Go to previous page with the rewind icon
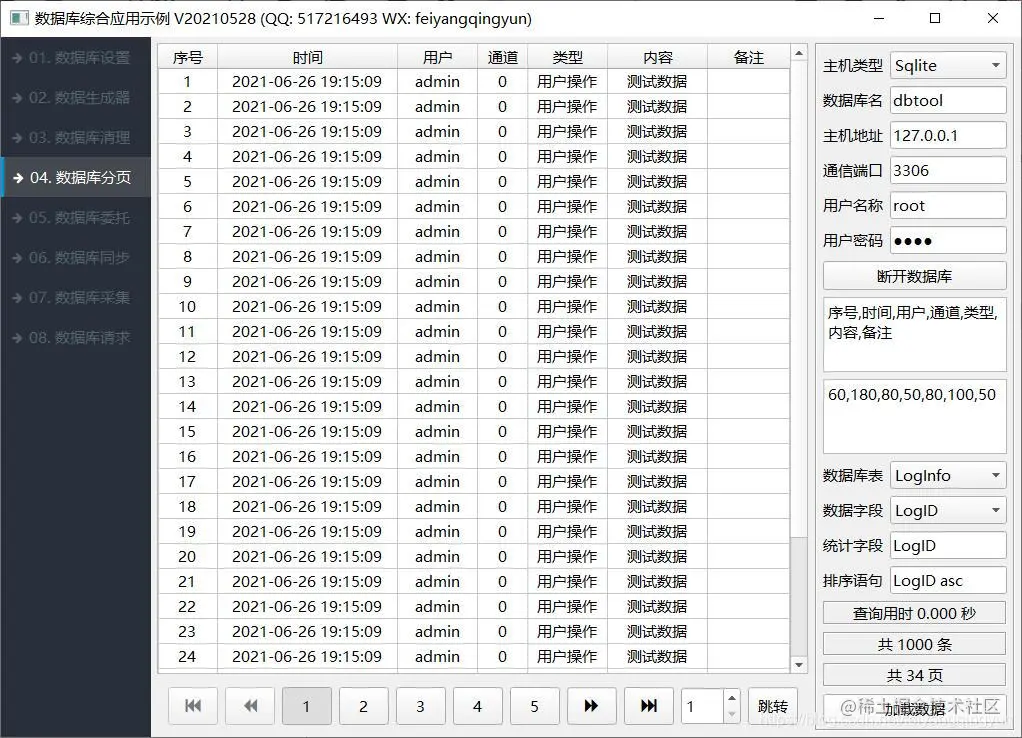This screenshot has height=738, width=1022. click(x=249, y=706)
